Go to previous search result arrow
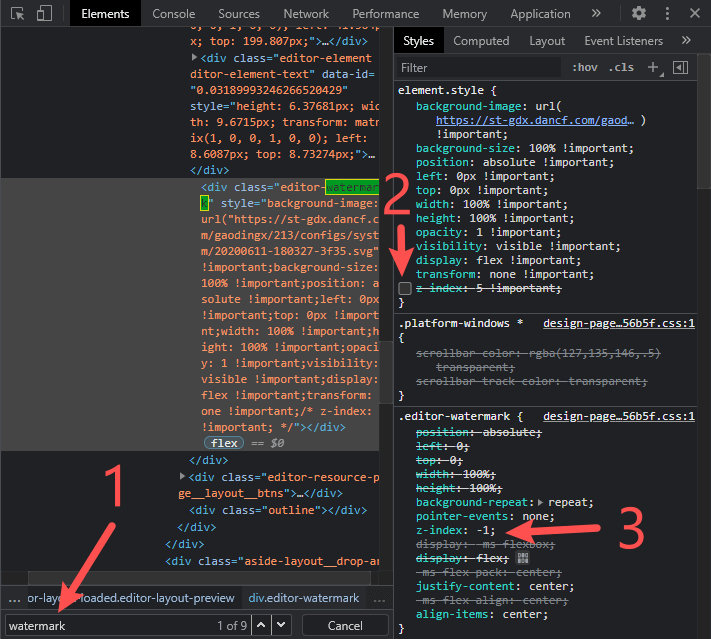This screenshot has height=639, width=711. 261,625
